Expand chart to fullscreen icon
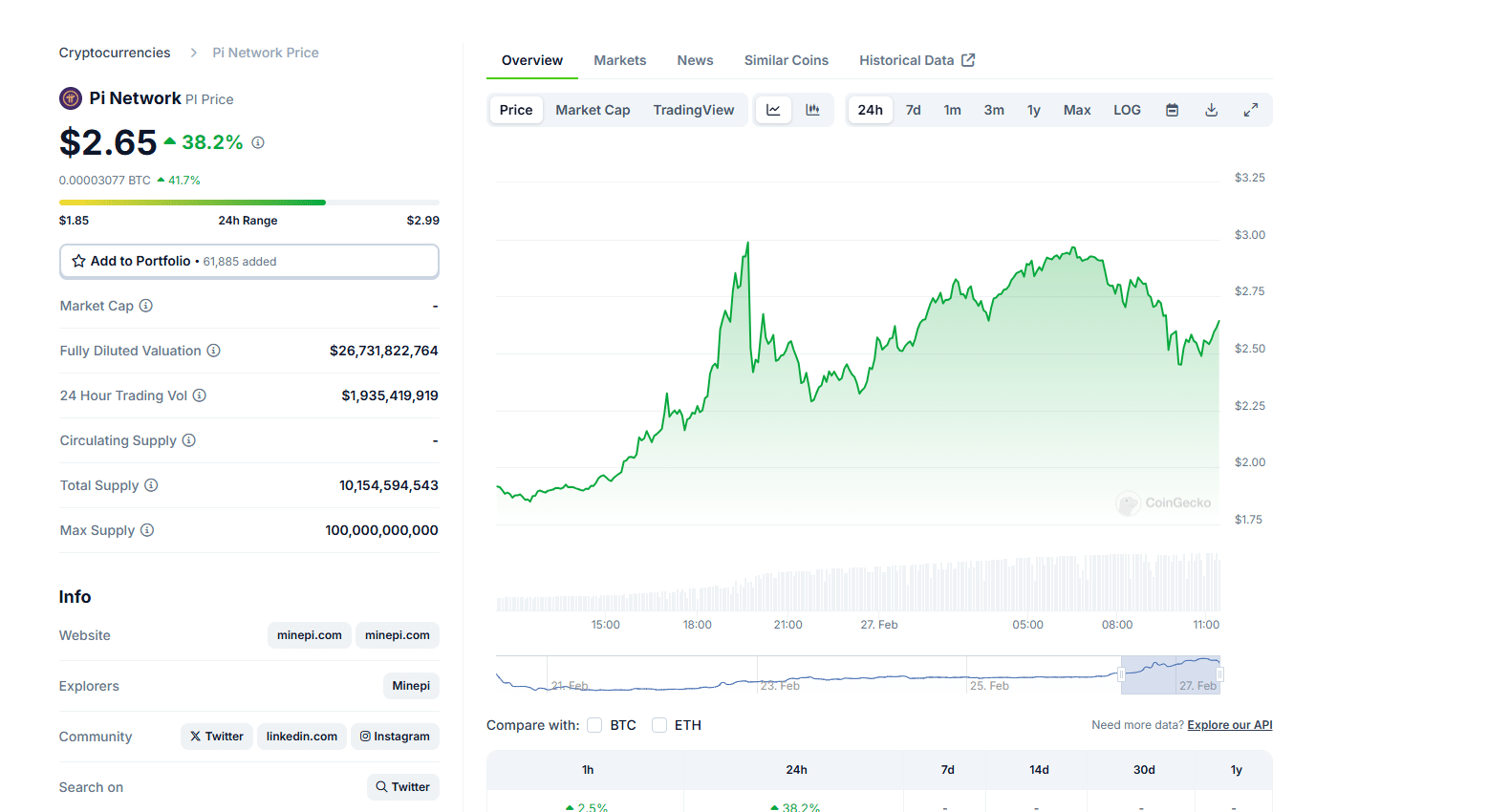The height and width of the screenshot is (812, 1488). (x=1250, y=110)
